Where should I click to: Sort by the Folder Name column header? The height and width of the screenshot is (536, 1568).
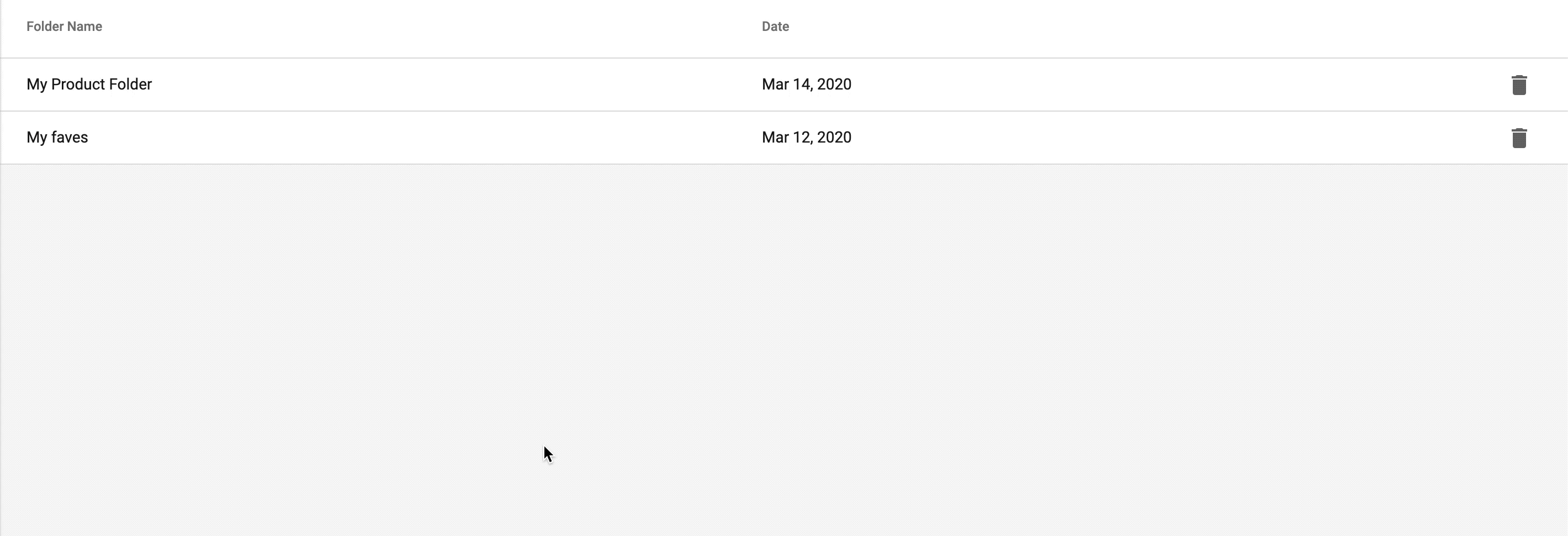(x=64, y=27)
